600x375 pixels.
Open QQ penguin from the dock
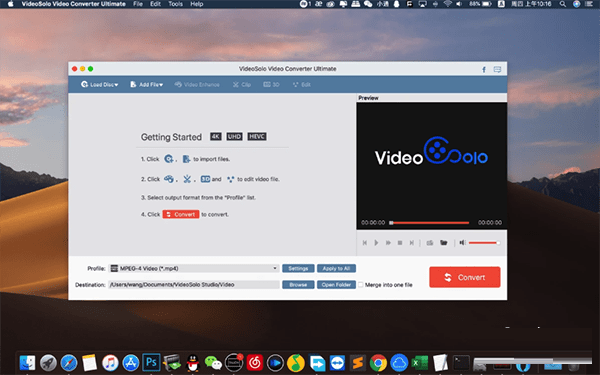click(x=193, y=362)
